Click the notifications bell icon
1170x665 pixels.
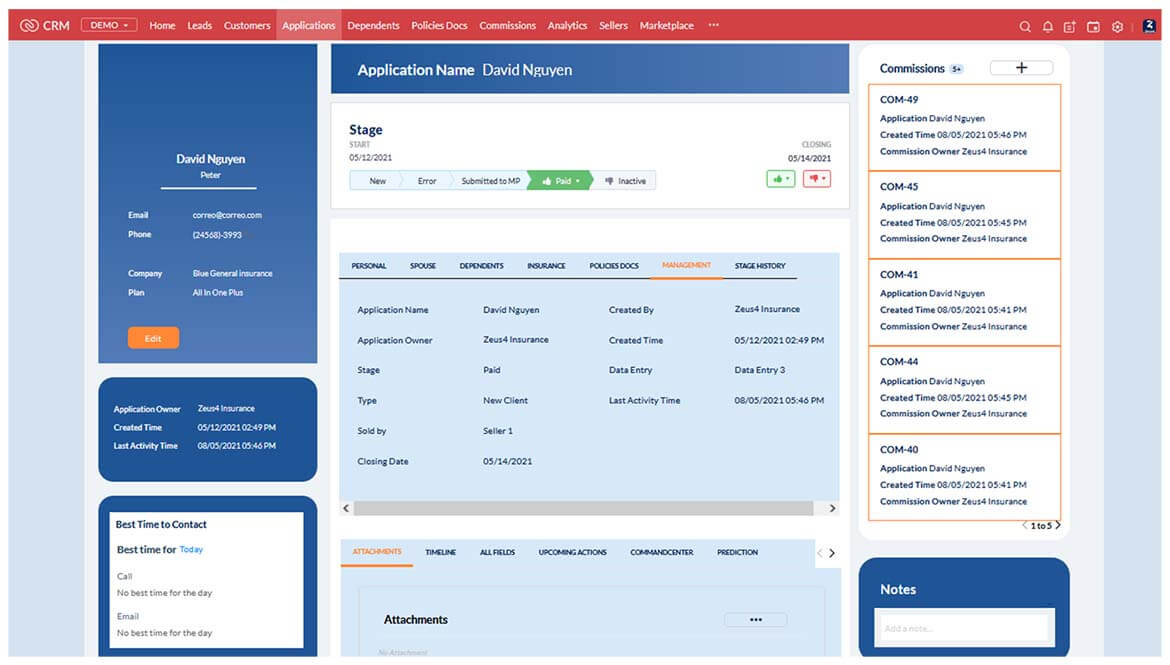coord(1048,26)
